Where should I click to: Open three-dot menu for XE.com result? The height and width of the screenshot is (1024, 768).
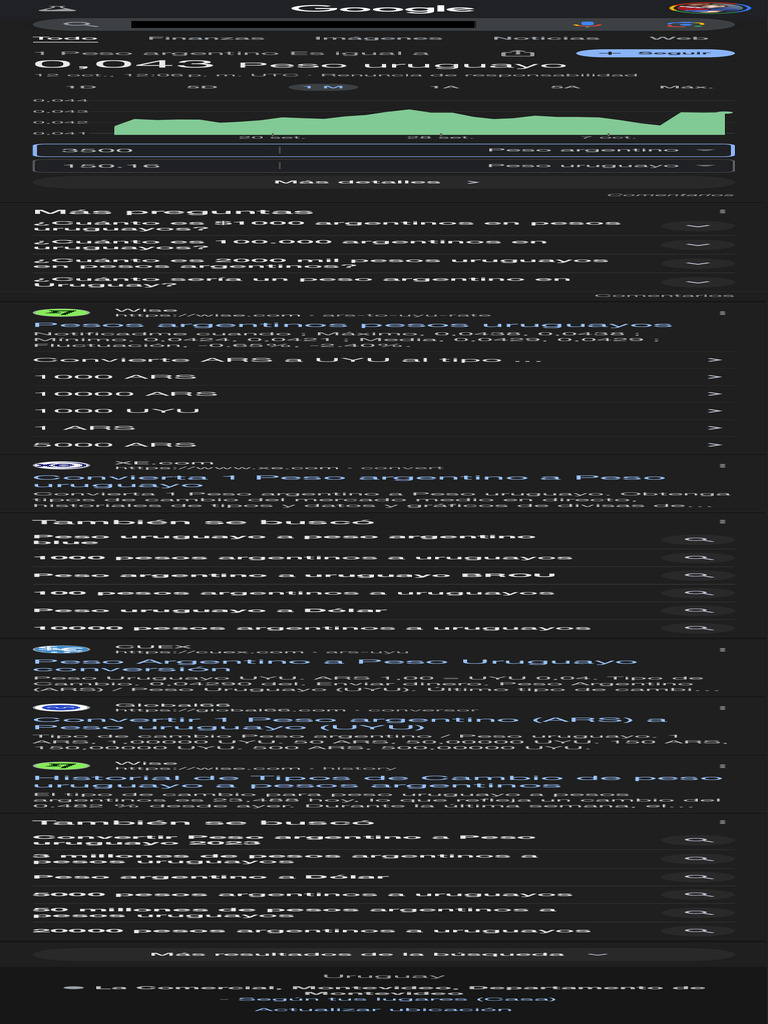pyautogui.click(x=722, y=466)
